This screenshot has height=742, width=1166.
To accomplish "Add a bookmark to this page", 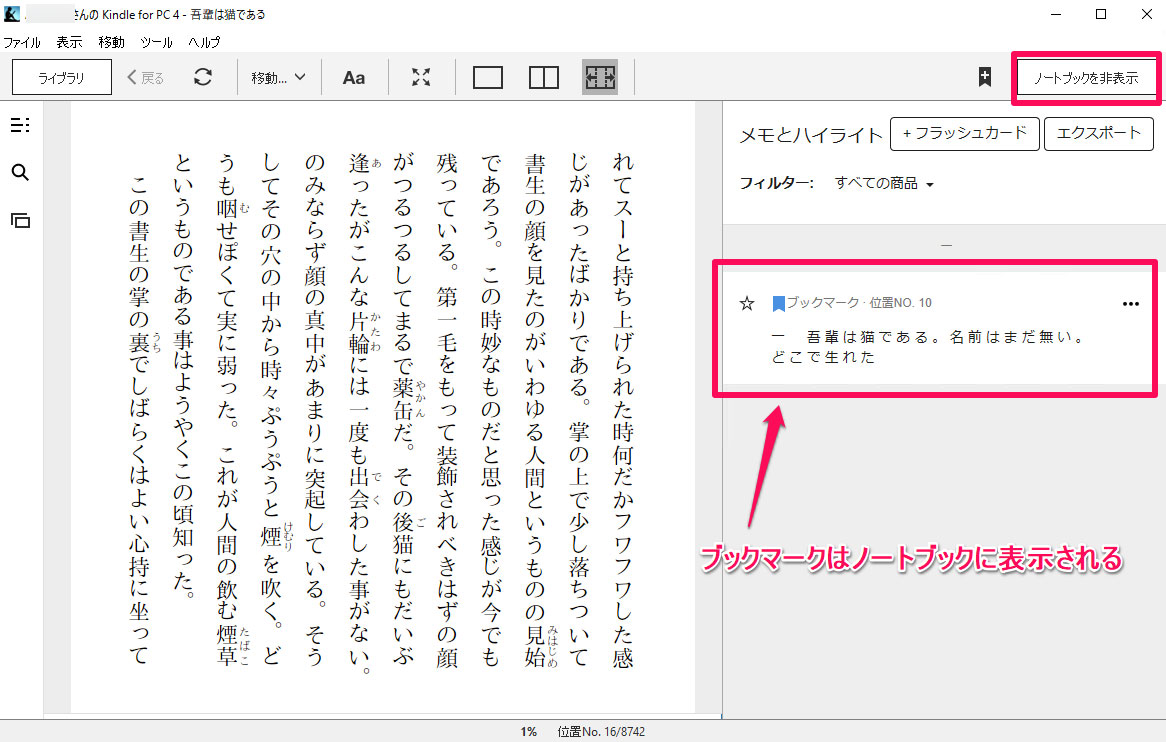I will (x=985, y=77).
